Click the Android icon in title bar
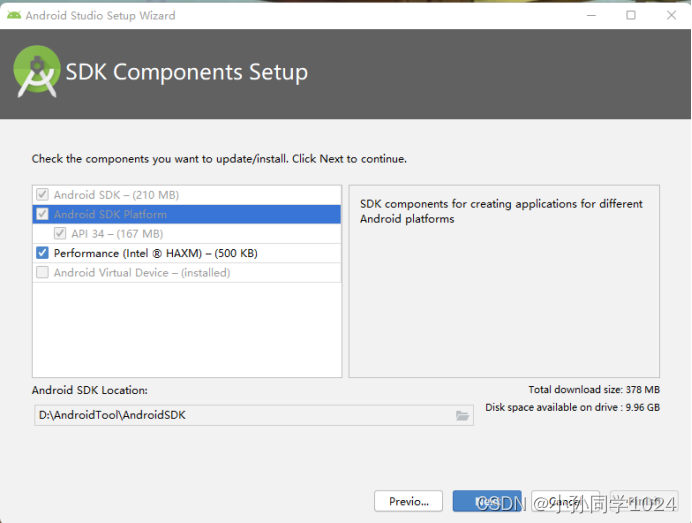692x523 pixels. 14,15
